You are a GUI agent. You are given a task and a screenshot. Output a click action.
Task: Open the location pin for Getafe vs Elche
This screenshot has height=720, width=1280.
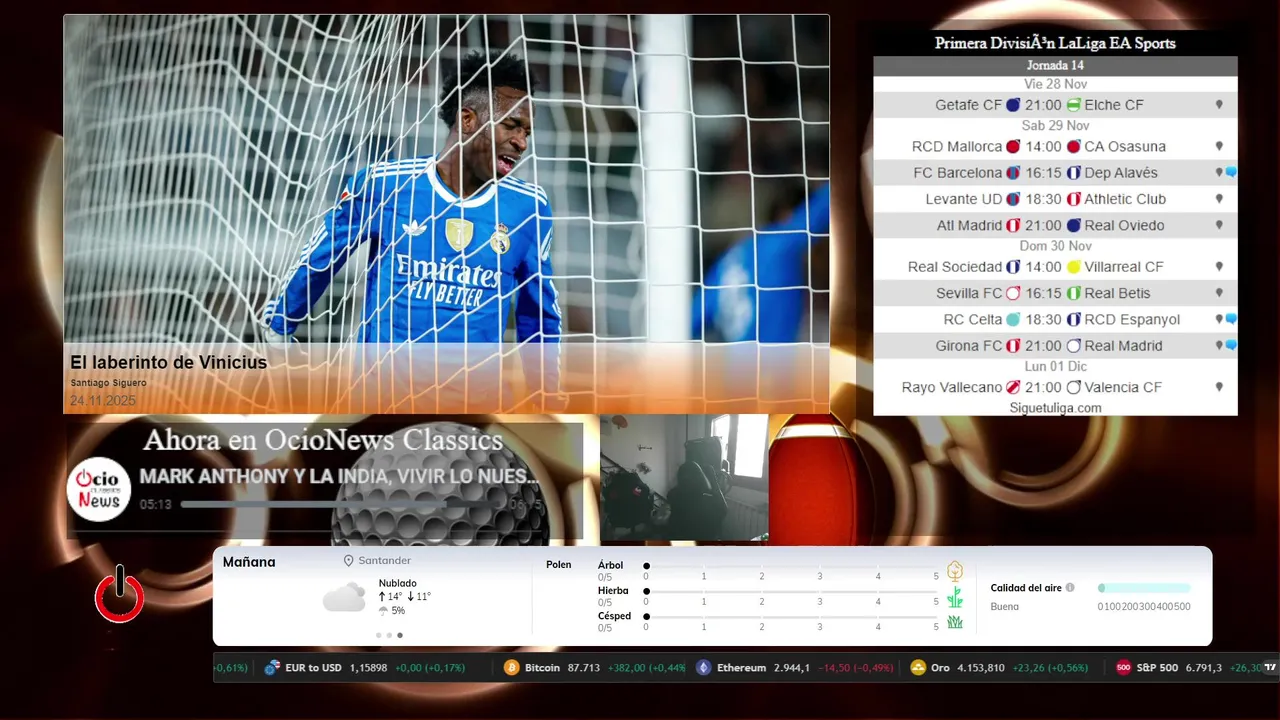(x=1219, y=104)
